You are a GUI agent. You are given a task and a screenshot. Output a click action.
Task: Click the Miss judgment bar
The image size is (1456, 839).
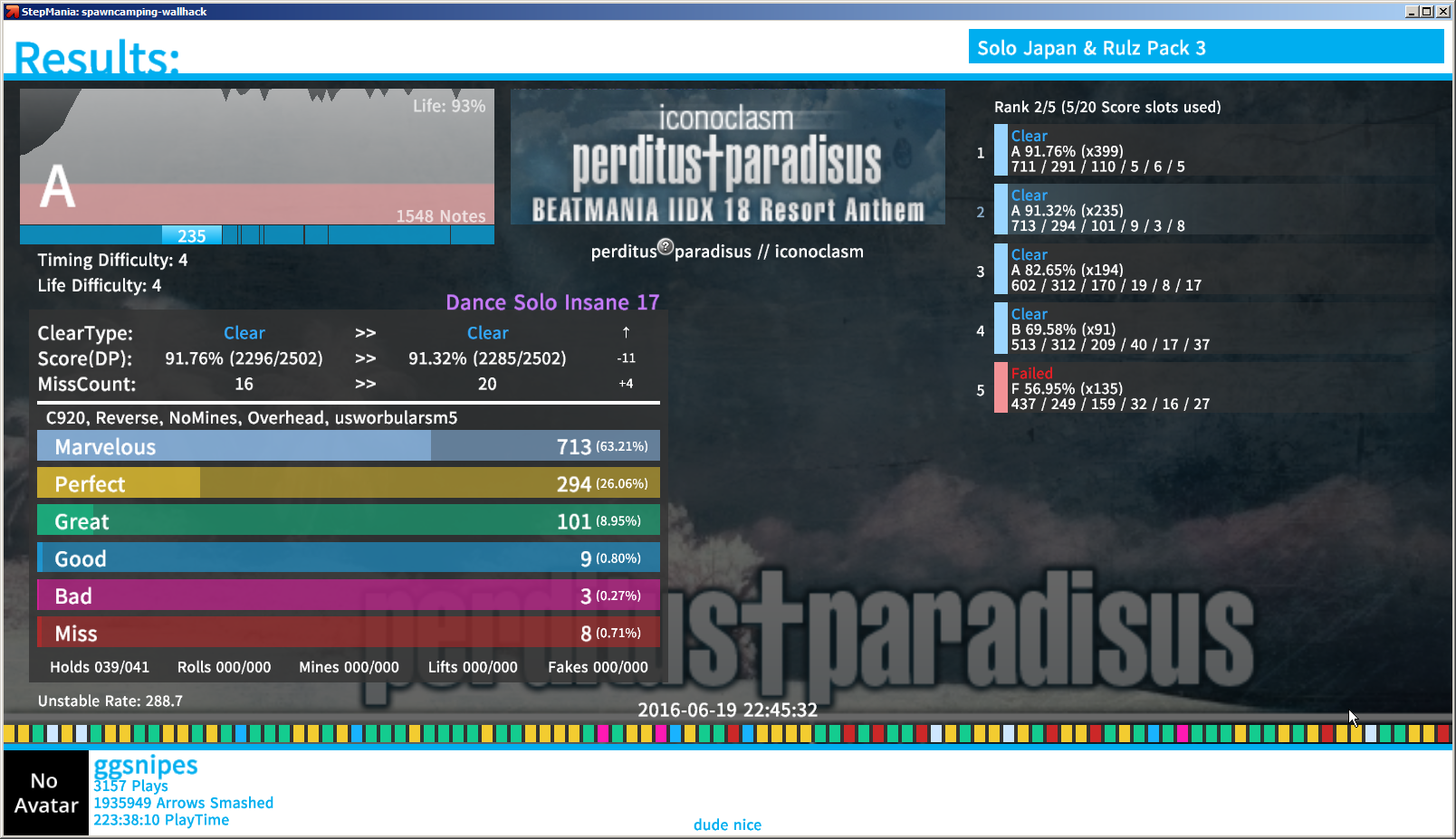click(348, 633)
